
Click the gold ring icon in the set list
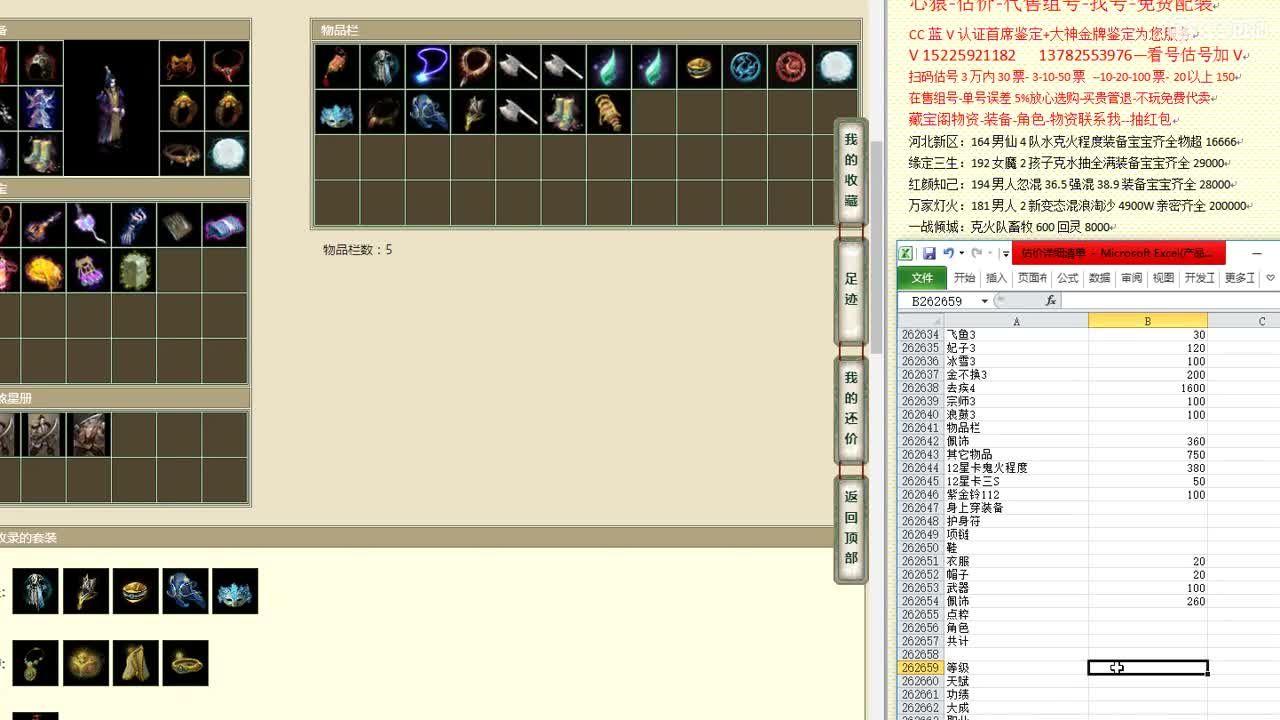(x=135, y=591)
